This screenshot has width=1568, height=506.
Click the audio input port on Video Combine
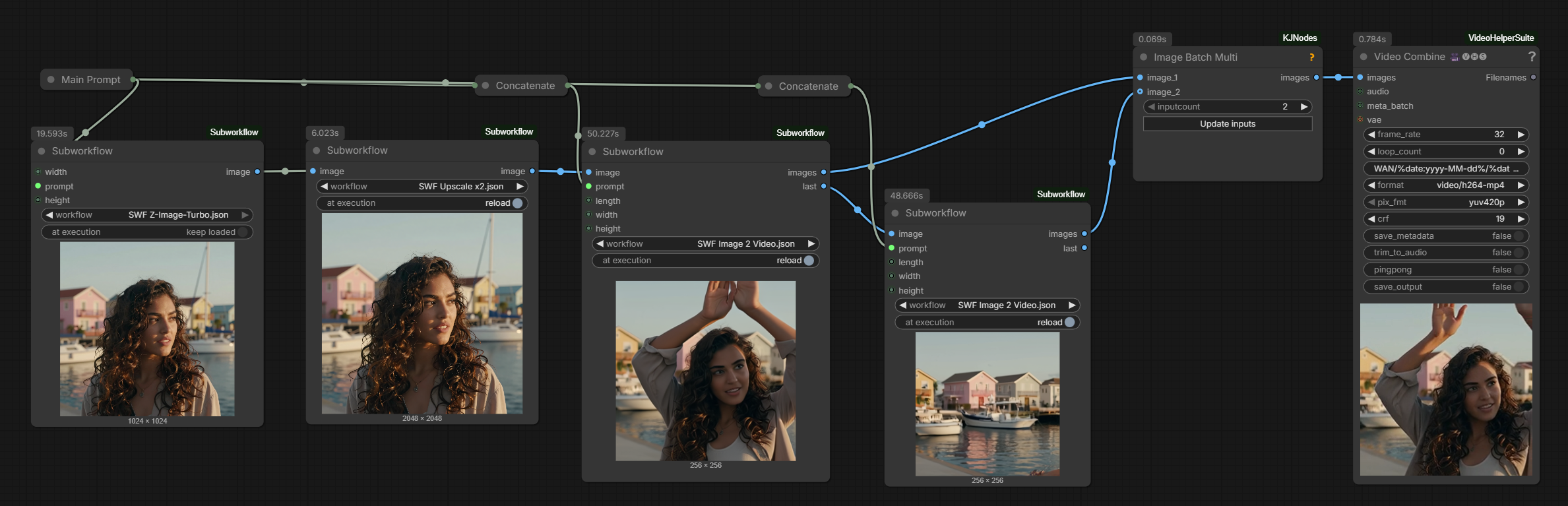pyautogui.click(x=1360, y=91)
